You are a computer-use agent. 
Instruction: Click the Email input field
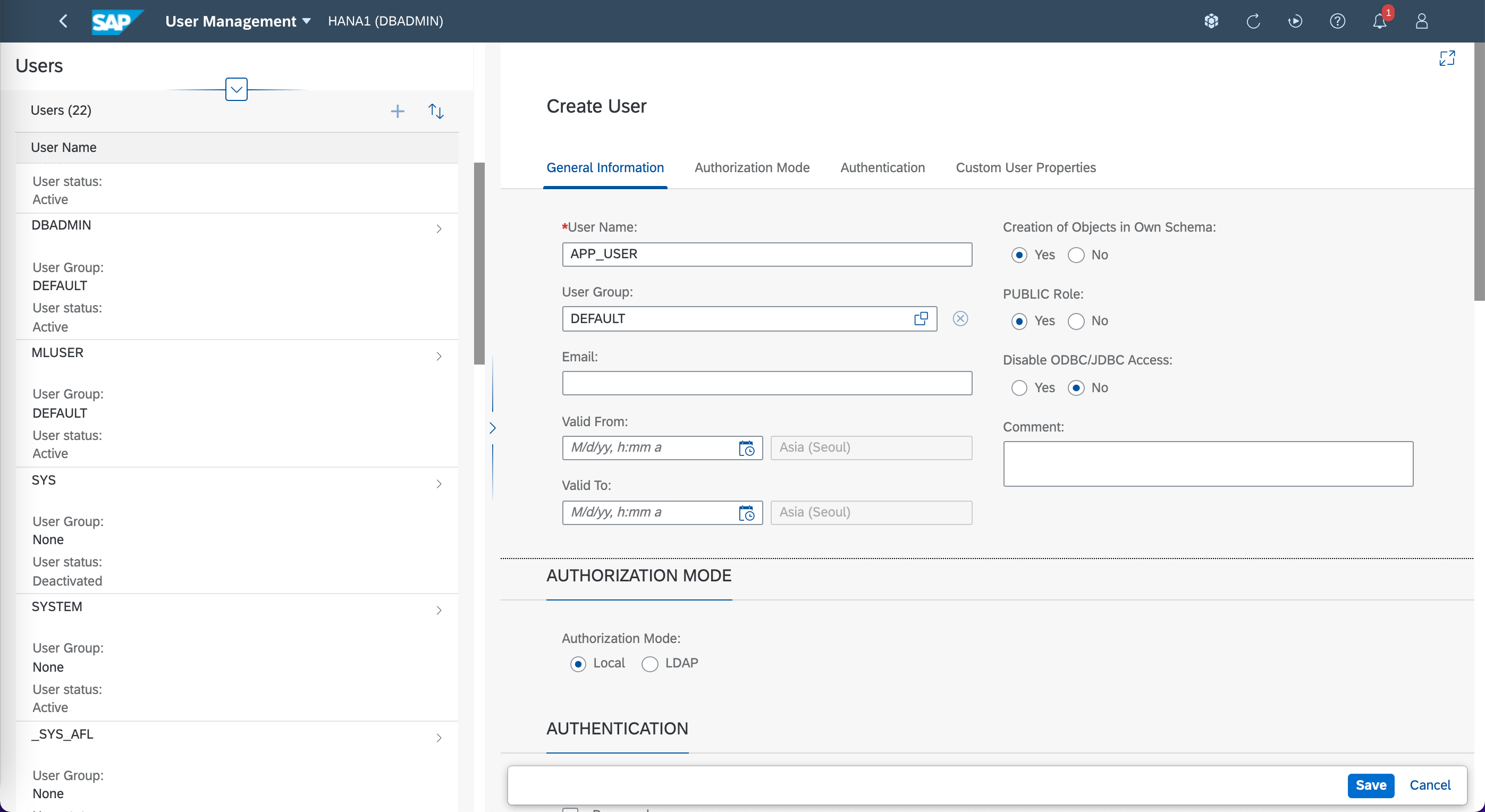click(766, 383)
